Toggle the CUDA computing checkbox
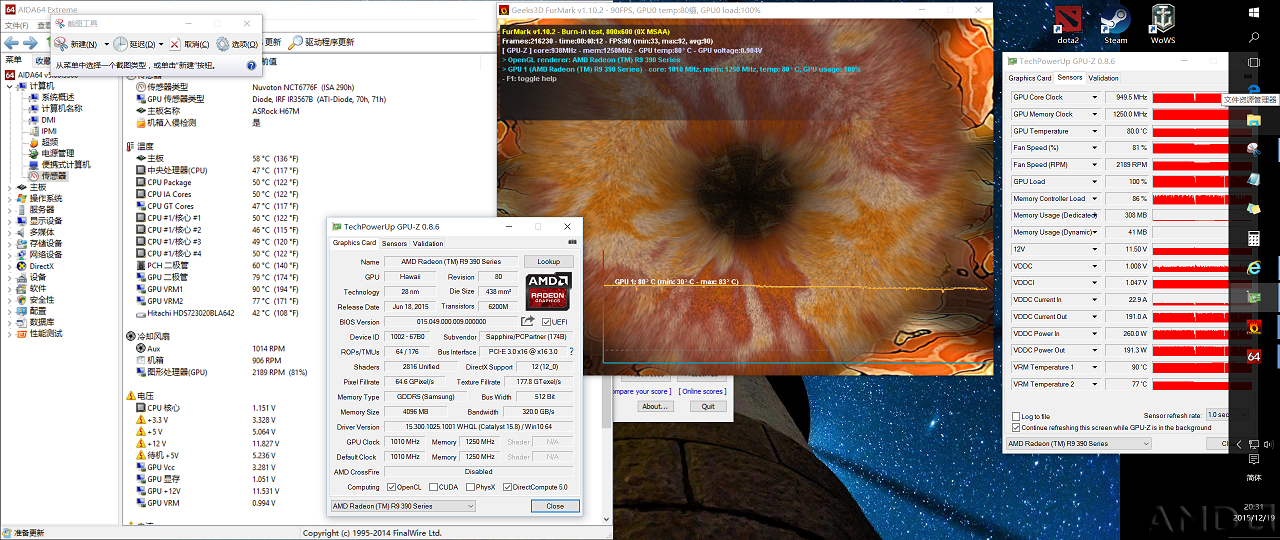1280x540 pixels. pos(433,487)
